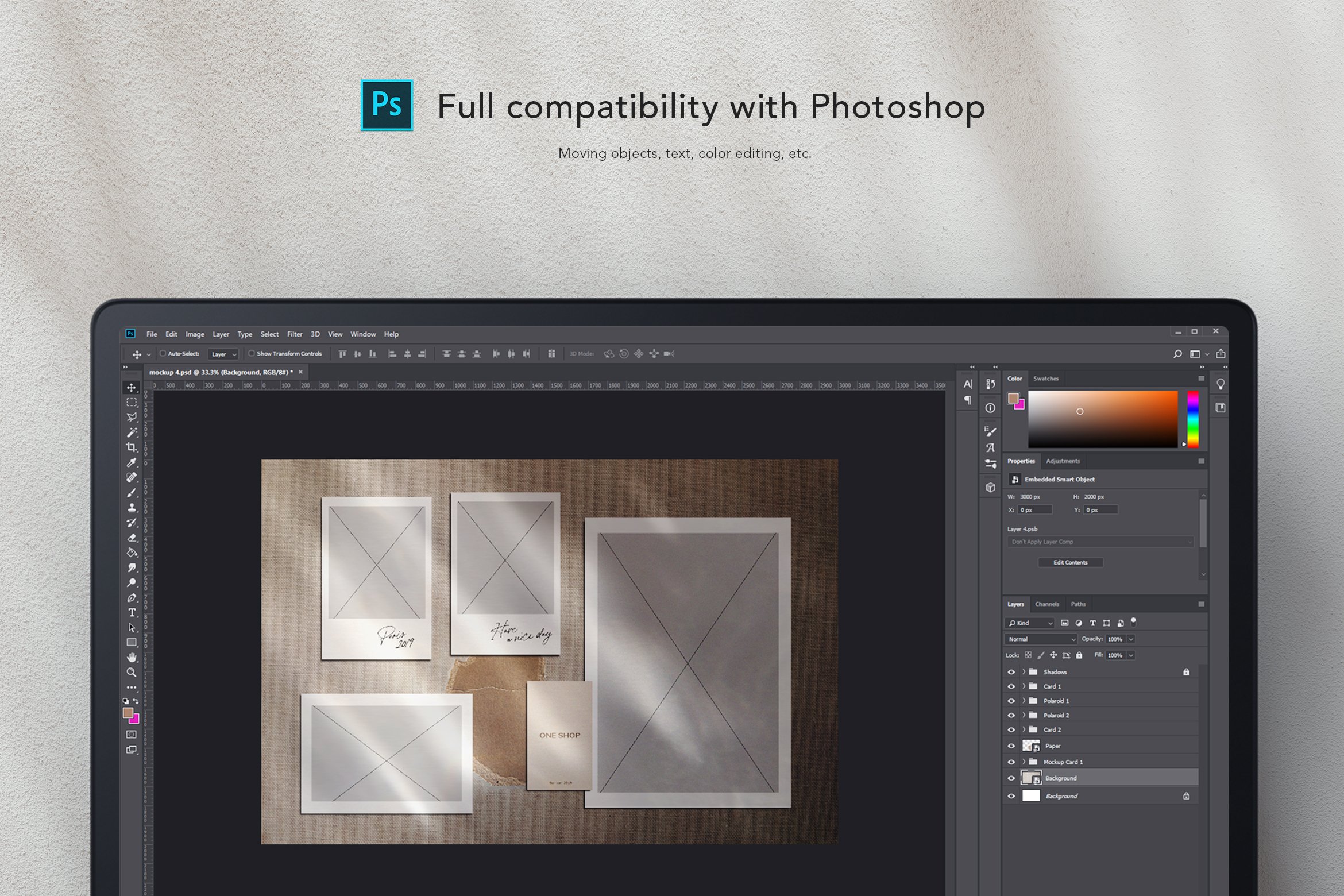This screenshot has width=1344, height=896.
Task: Select the Healing Brush tool
Action: click(x=132, y=477)
